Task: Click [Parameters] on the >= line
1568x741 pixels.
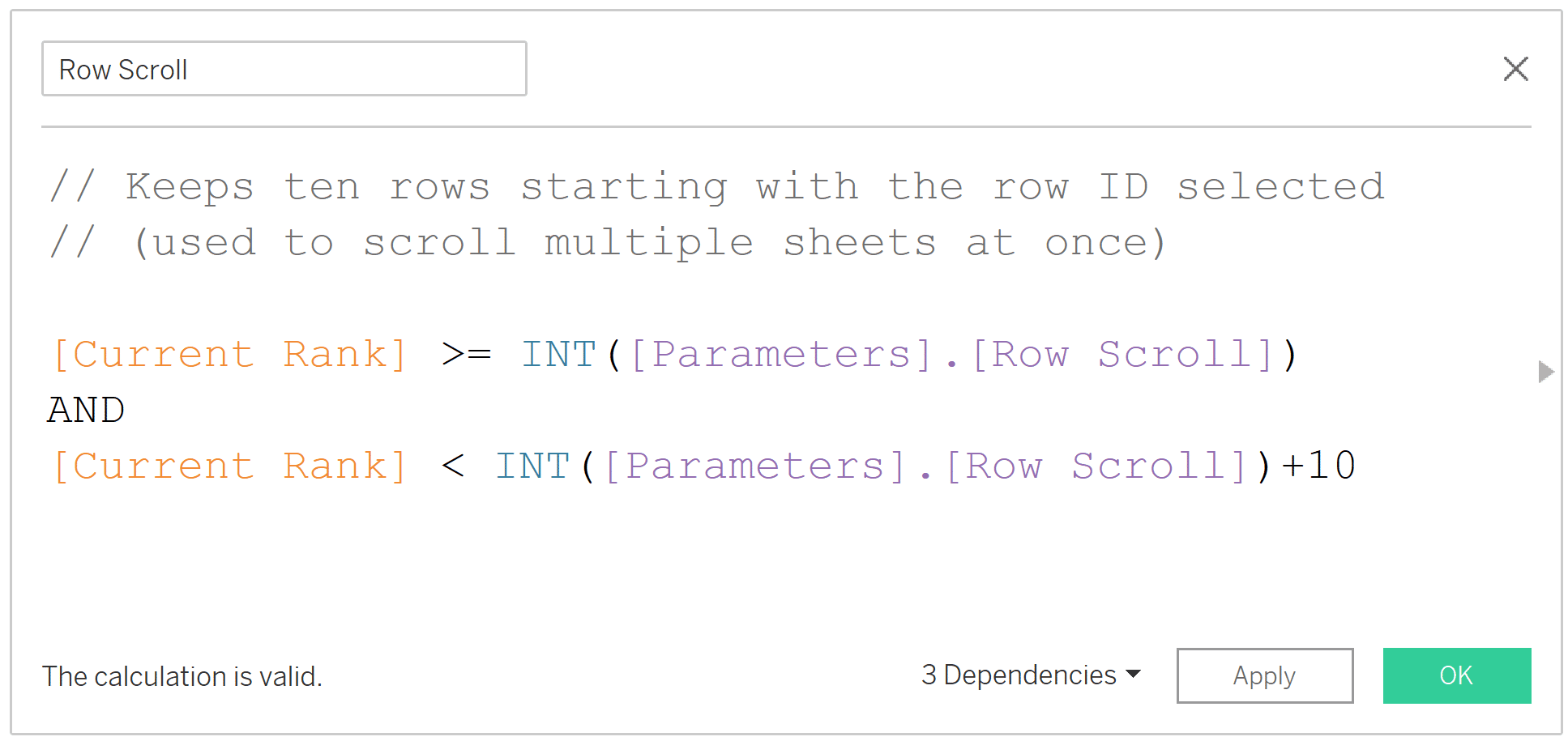Action: pyautogui.click(x=783, y=355)
